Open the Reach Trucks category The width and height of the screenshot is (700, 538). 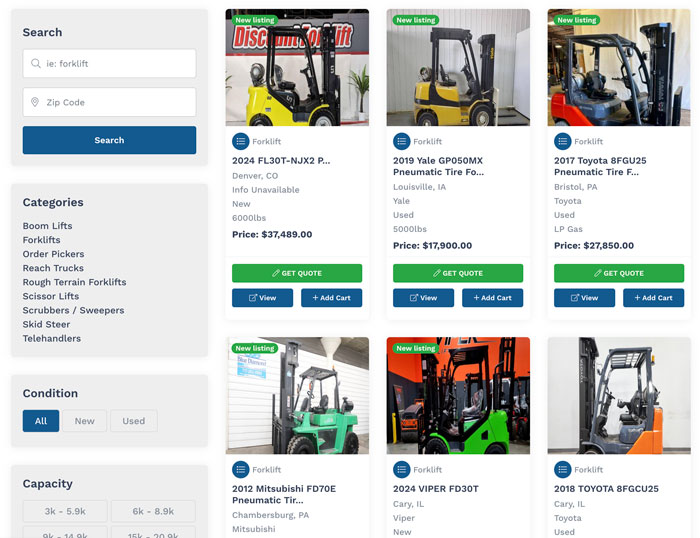[53, 268]
